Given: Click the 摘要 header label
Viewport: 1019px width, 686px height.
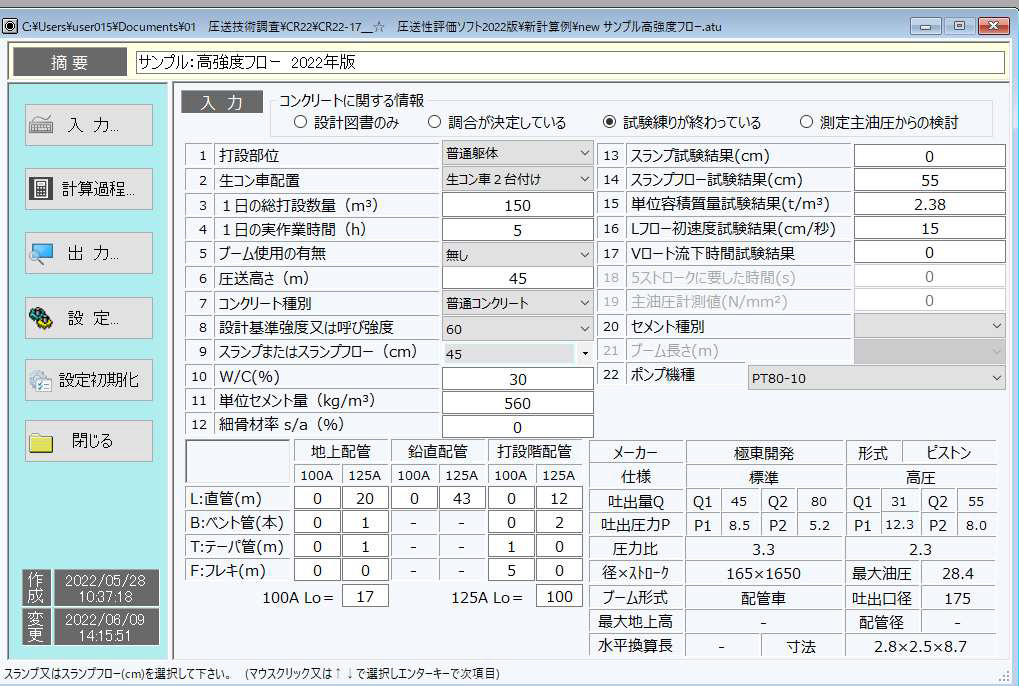Looking at the screenshot, I should pyautogui.click(x=70, y=62).
